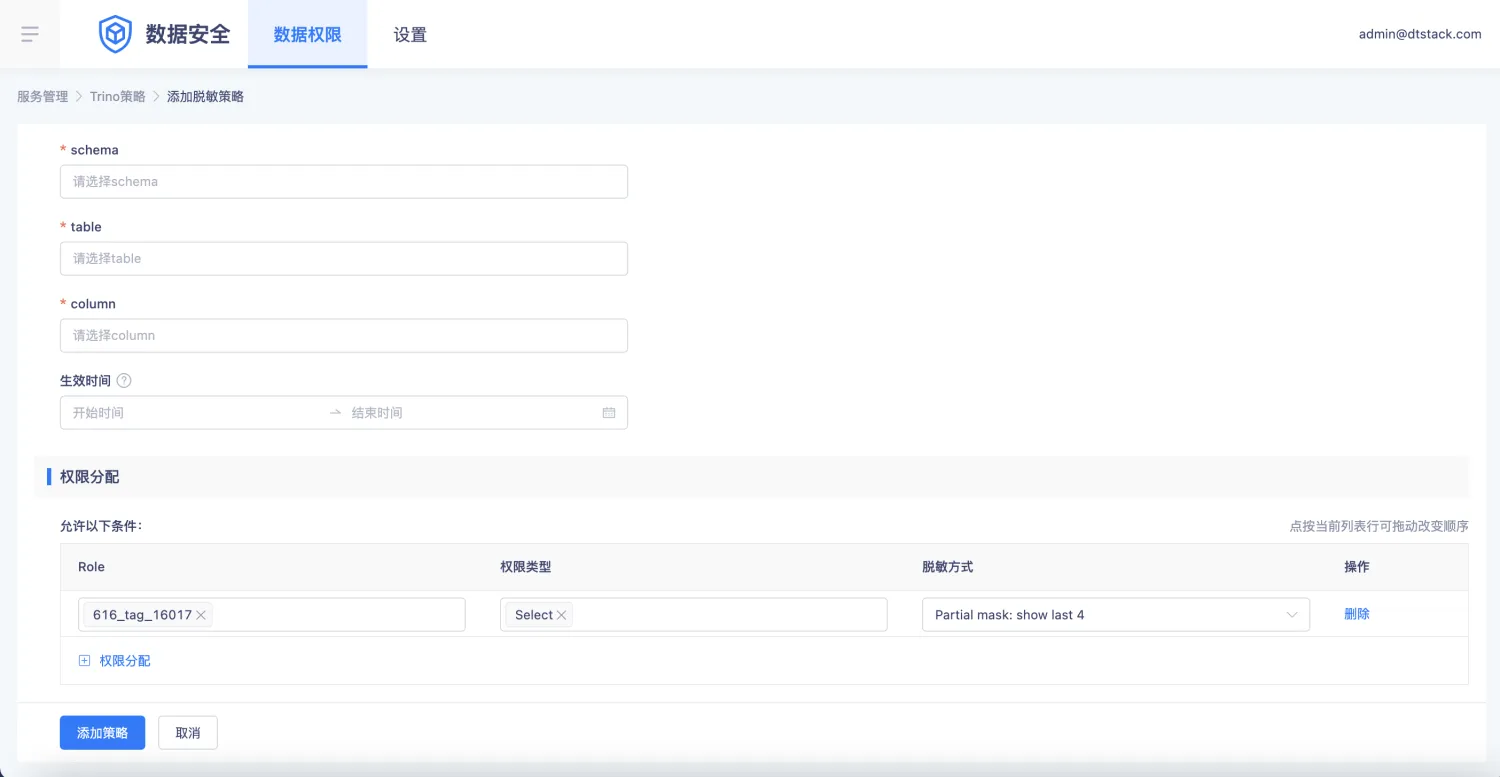Viewport: 1500px width, 777px height.
Task: Open the column selection dropdown
Action: point(343,336)
